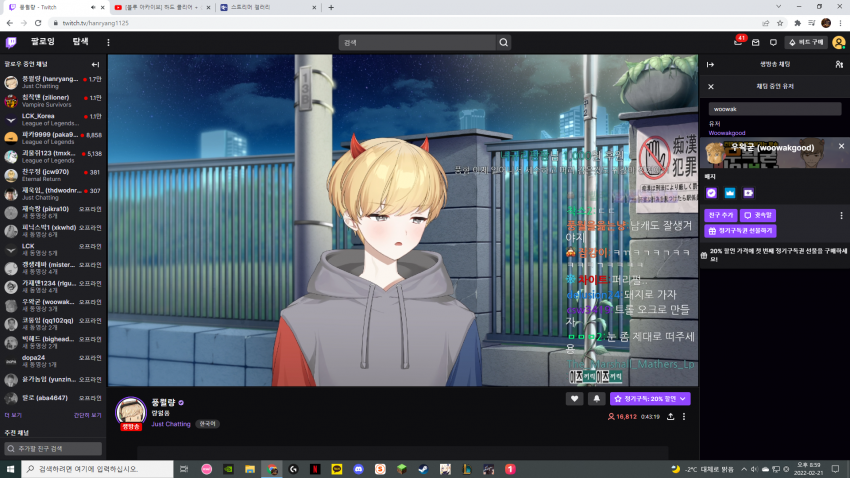Open the 팔로잉 (Following) tab
The height and width of the screenshot is (478, 850).
pos(43,42)
